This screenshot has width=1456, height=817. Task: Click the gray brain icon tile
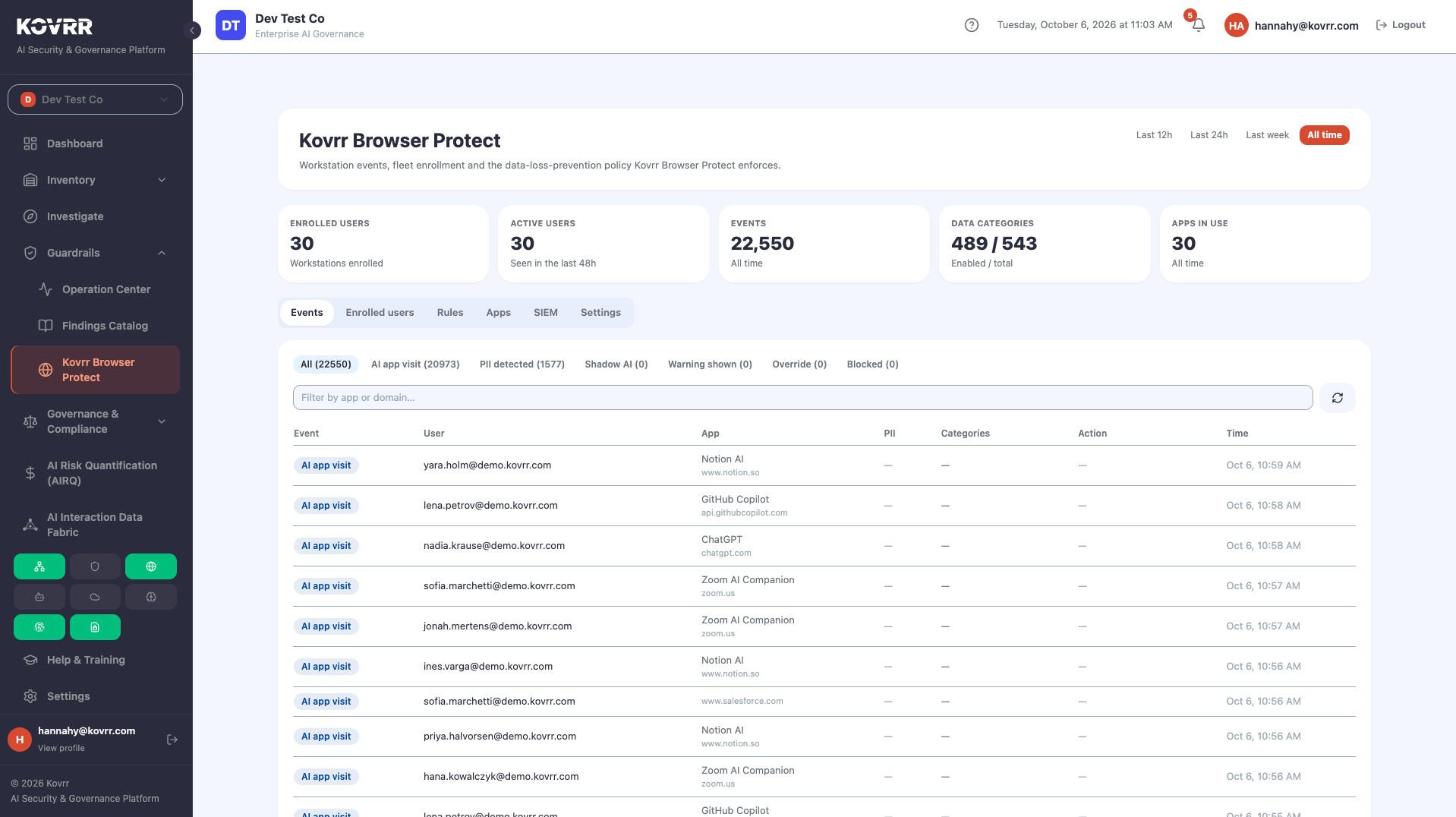[x=151, y=597]
